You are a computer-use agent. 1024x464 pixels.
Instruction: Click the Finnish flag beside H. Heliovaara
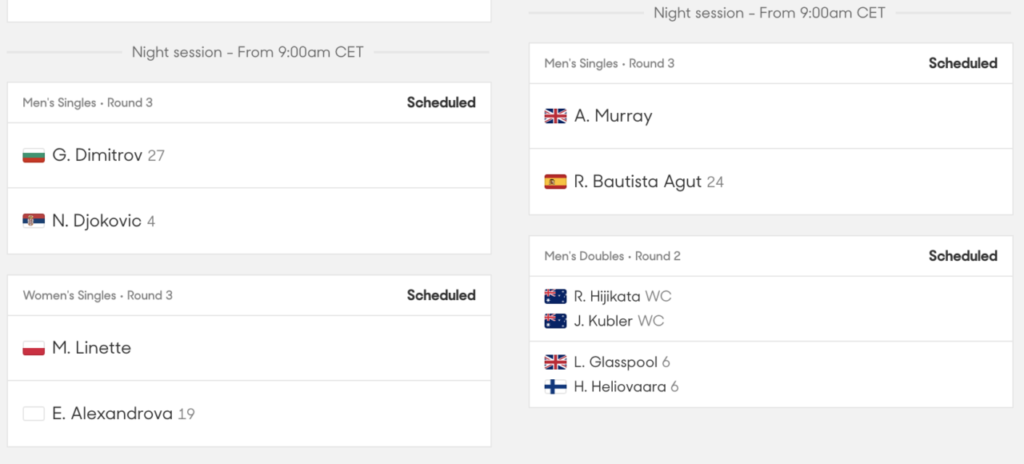(555, 387)
